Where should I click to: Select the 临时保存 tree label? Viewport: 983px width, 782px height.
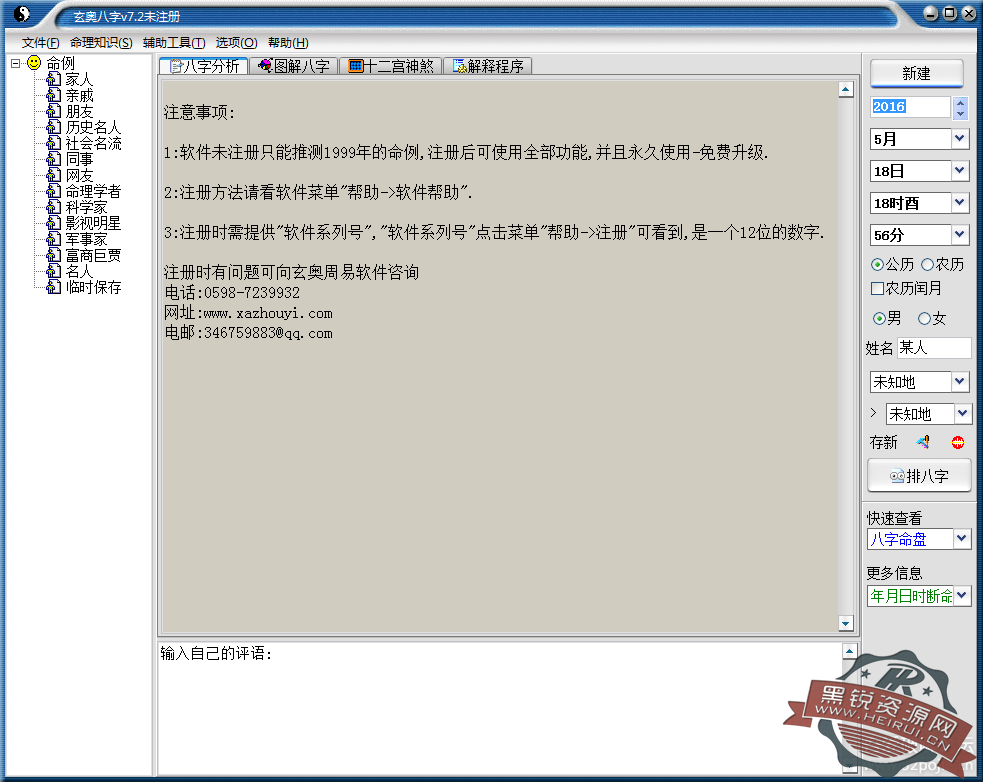(93, 287)
